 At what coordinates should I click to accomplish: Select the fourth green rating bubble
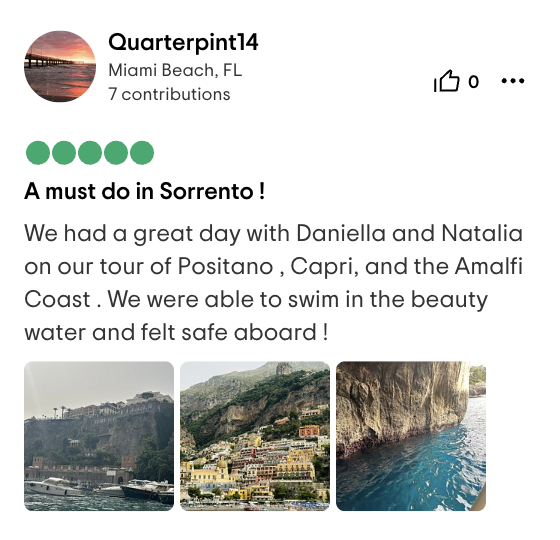[x=116, y=153]
